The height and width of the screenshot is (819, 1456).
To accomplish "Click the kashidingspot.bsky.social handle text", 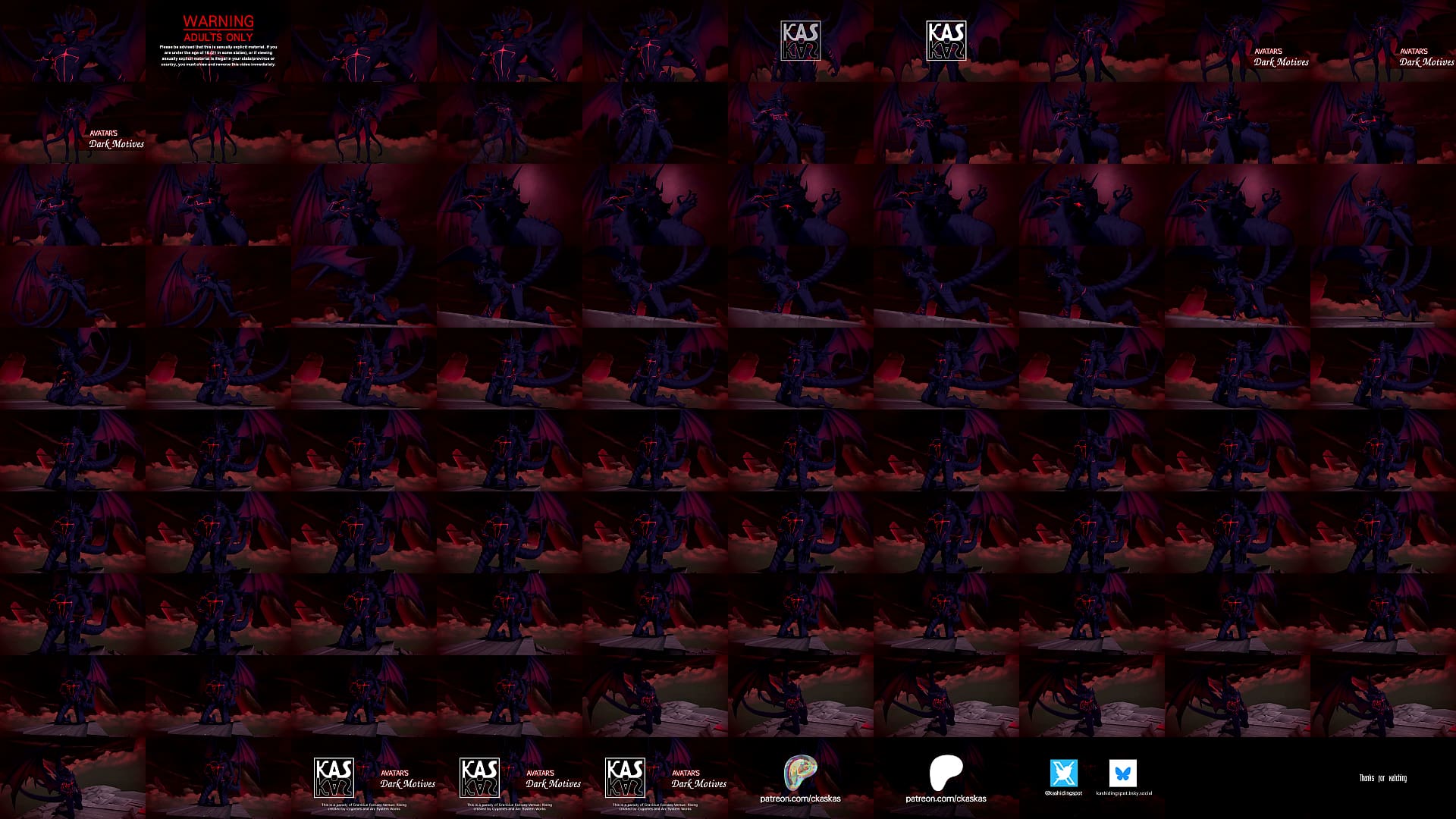I will pos(1124,793).
